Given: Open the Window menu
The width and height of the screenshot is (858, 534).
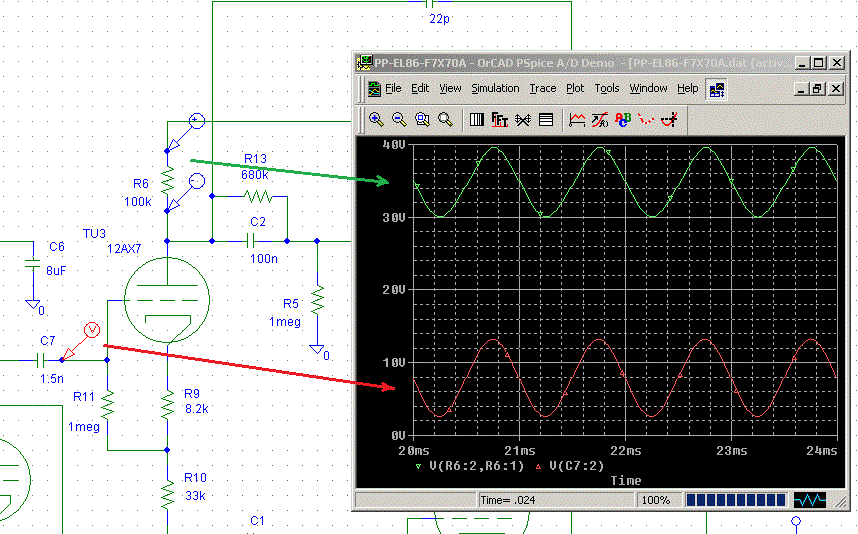Looking at the screenshot, I should [648, 89].
